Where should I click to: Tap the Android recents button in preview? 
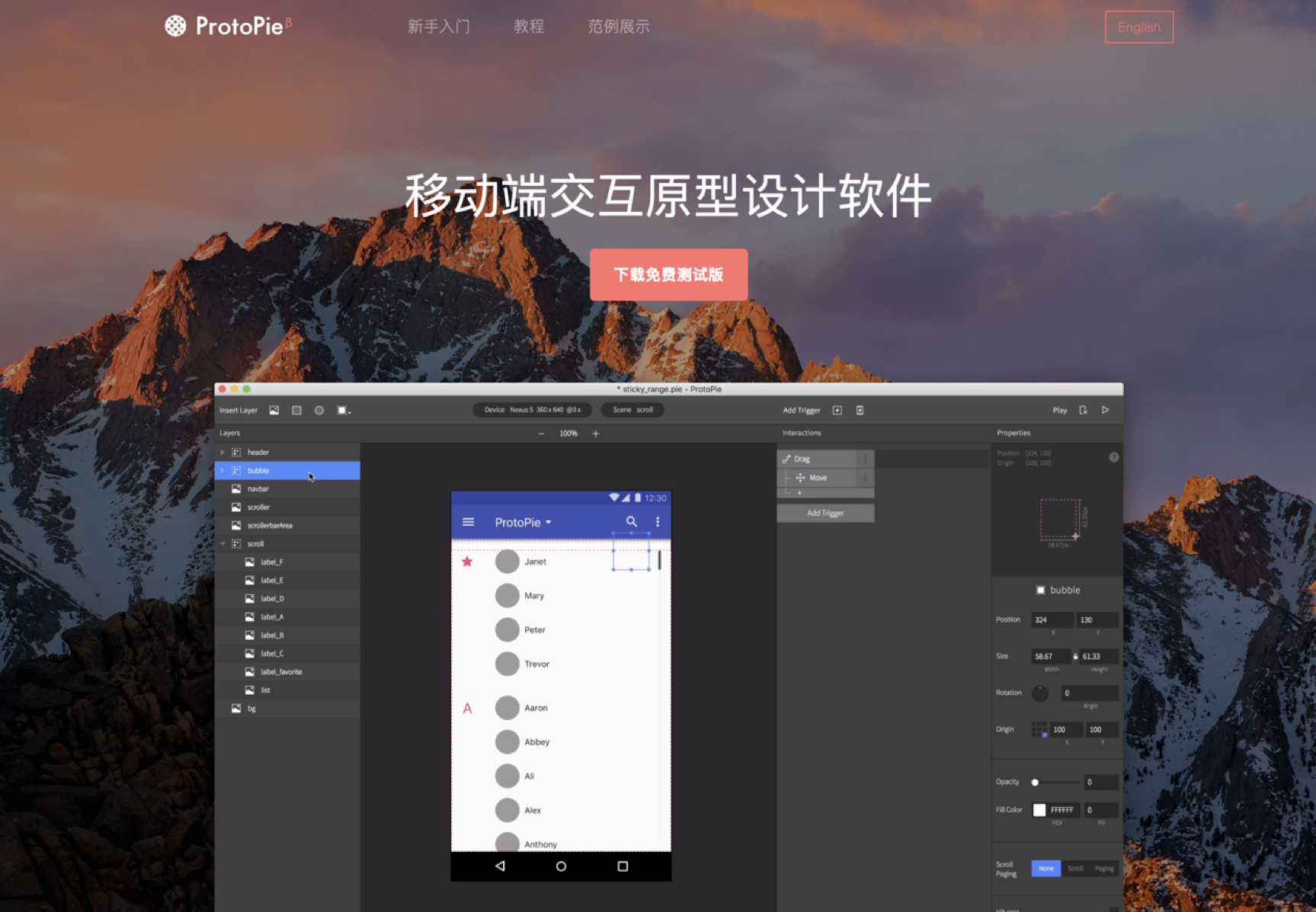[x=623, y=866]
